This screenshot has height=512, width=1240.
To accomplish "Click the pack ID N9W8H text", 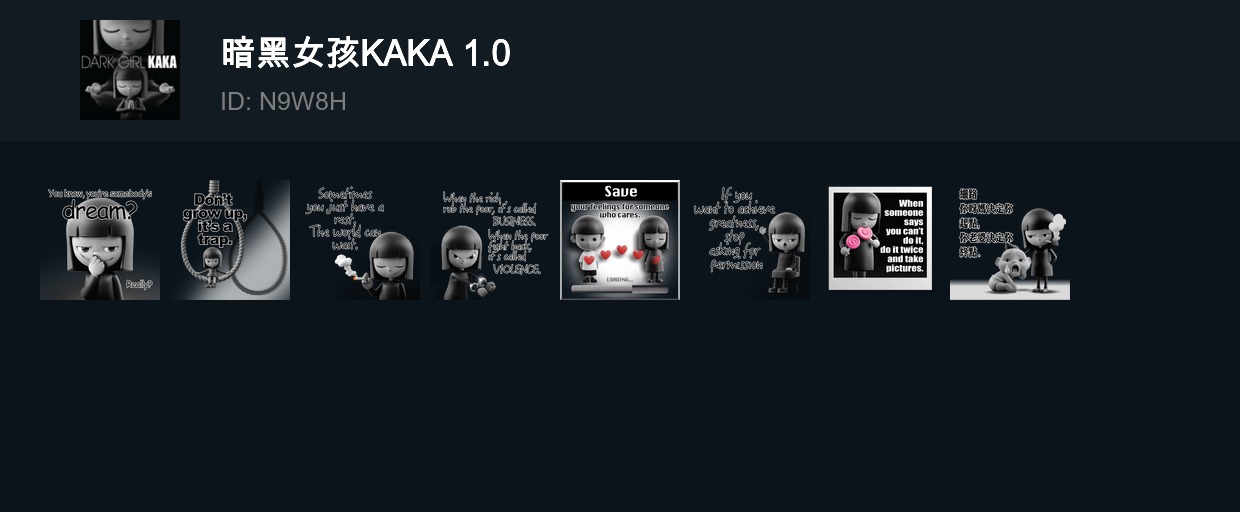I will click(283, 101).
